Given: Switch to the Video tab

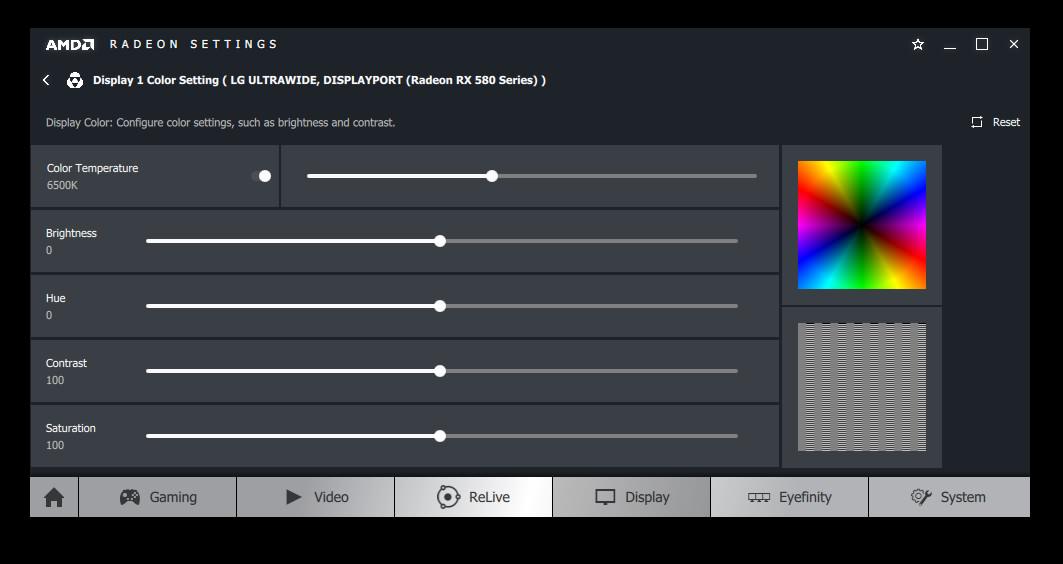Looking at the screenshot, I should (316, 497).
